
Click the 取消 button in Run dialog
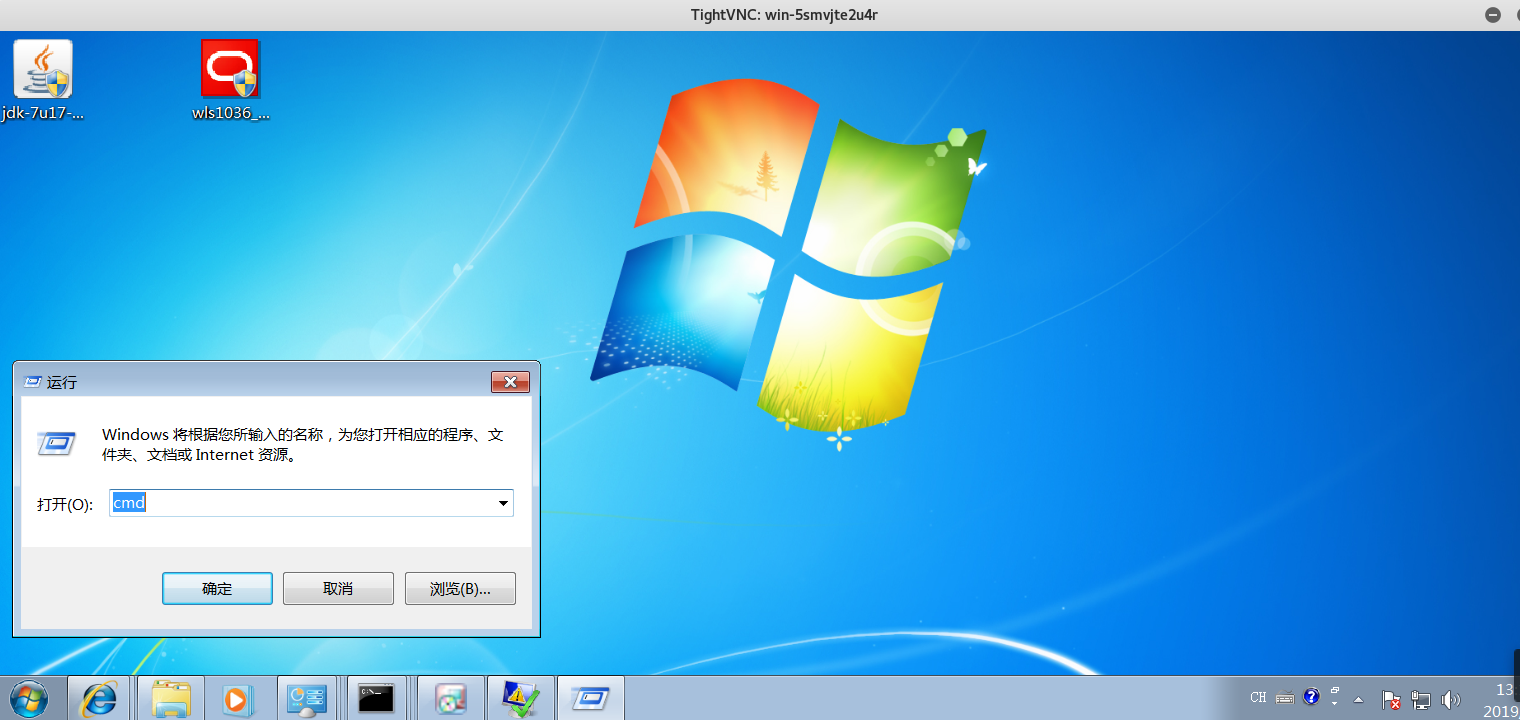[x=338, y=588]
